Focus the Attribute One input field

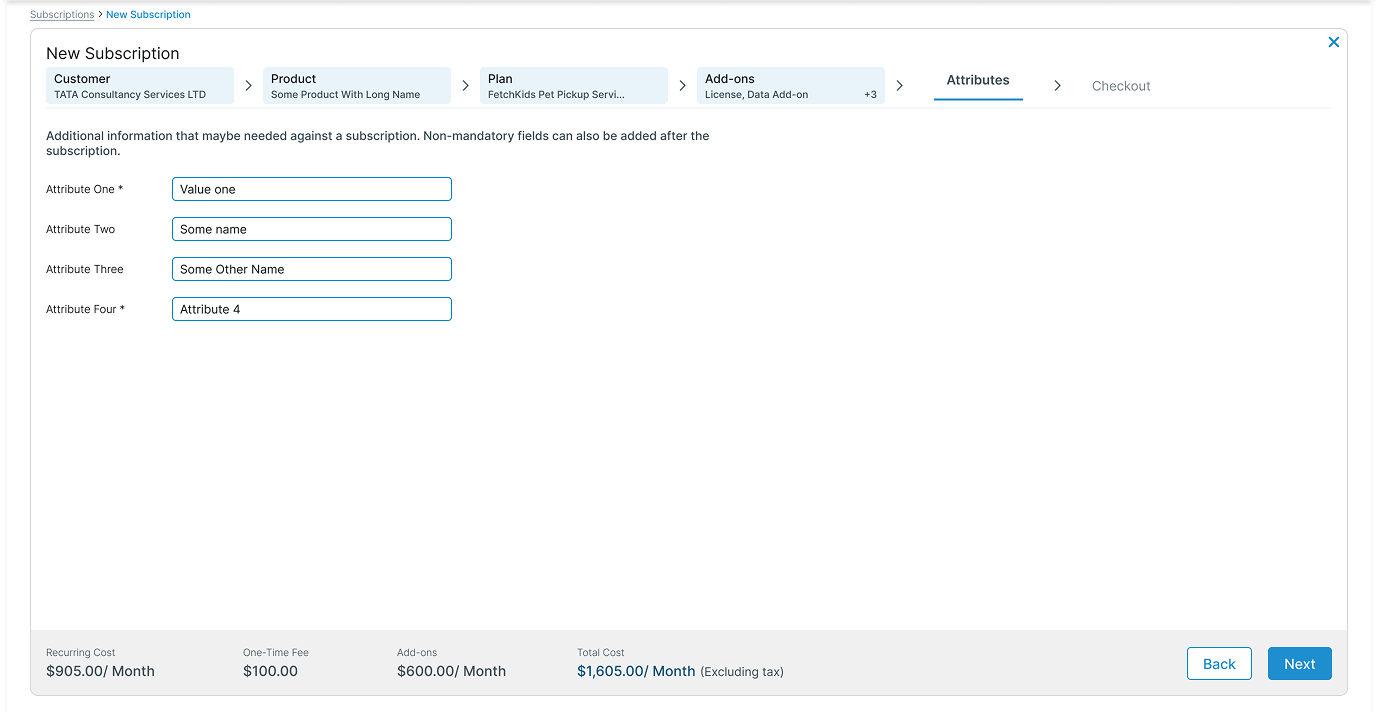(x=312, y=189)
